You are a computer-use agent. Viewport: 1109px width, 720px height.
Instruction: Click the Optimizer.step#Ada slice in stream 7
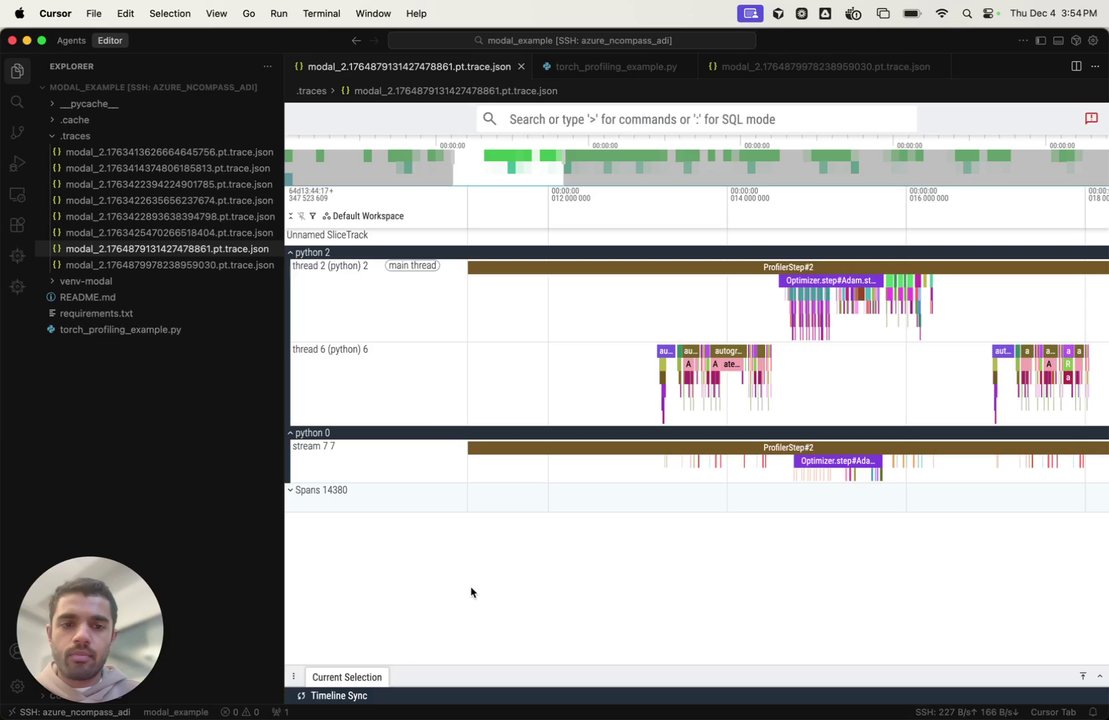coord(837,461)
